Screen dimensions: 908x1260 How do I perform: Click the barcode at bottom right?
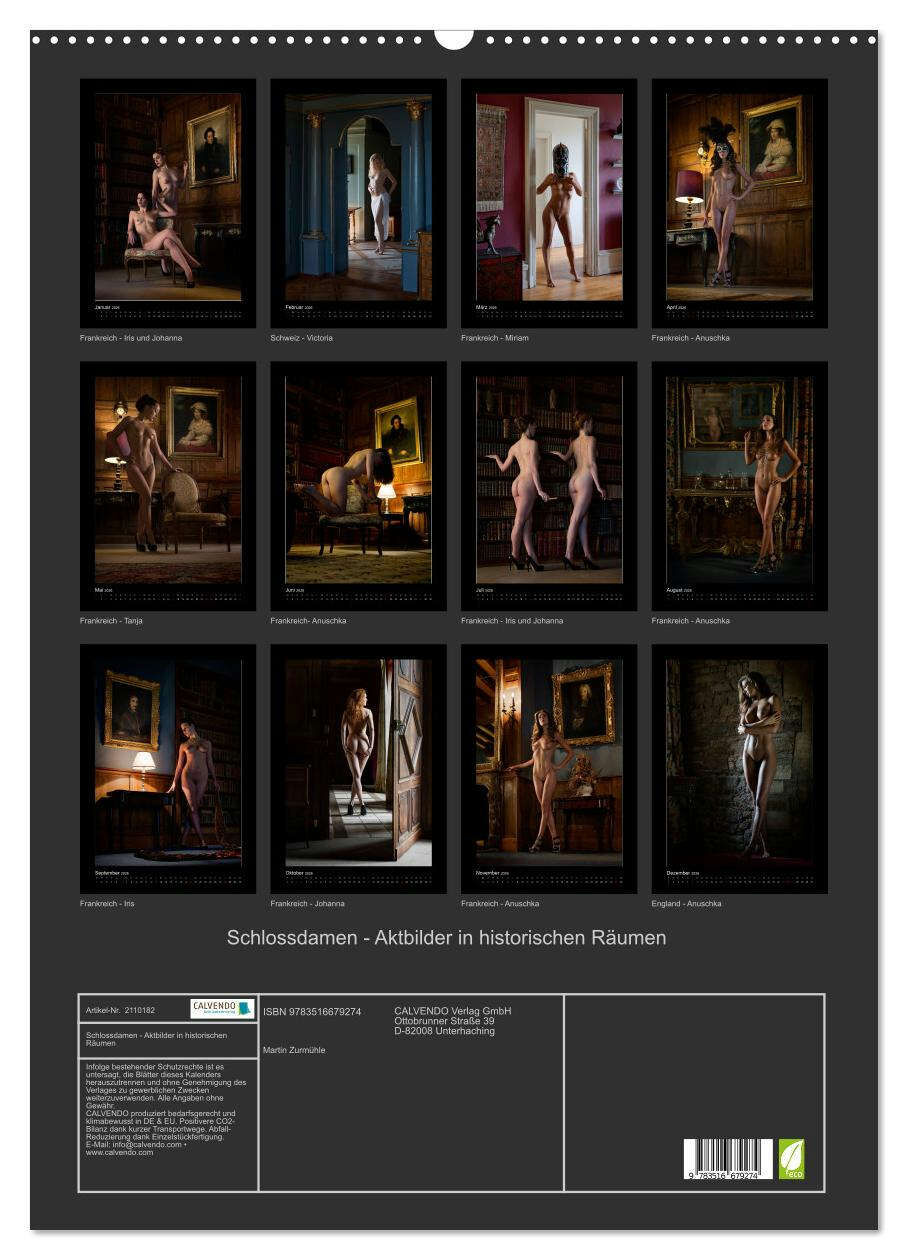click(x=728, y=1159)
